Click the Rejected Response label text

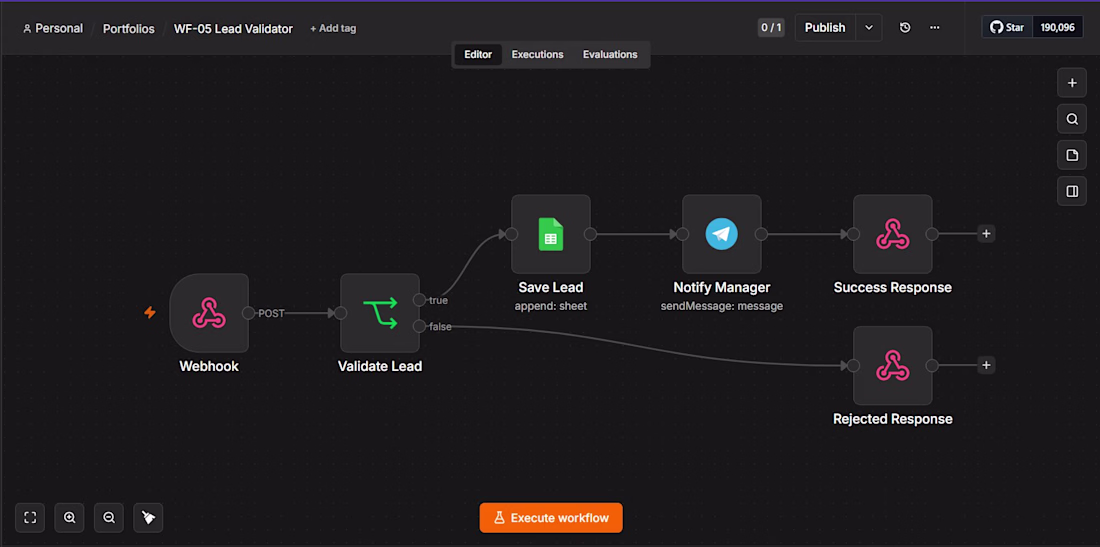click(892, 419)
